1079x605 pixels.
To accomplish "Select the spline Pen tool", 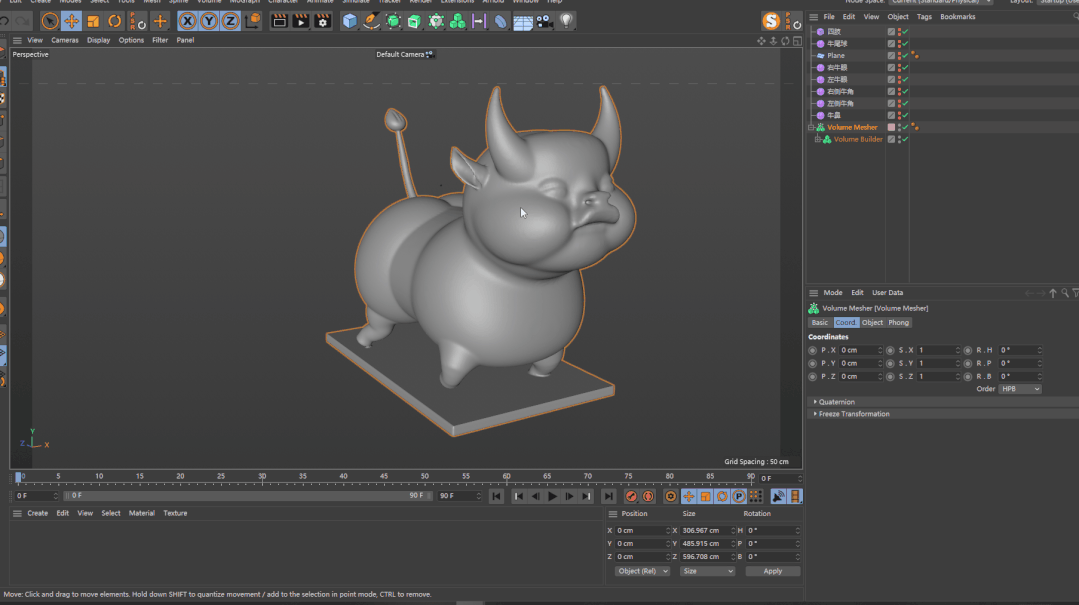I will click(x=371, y=21).
